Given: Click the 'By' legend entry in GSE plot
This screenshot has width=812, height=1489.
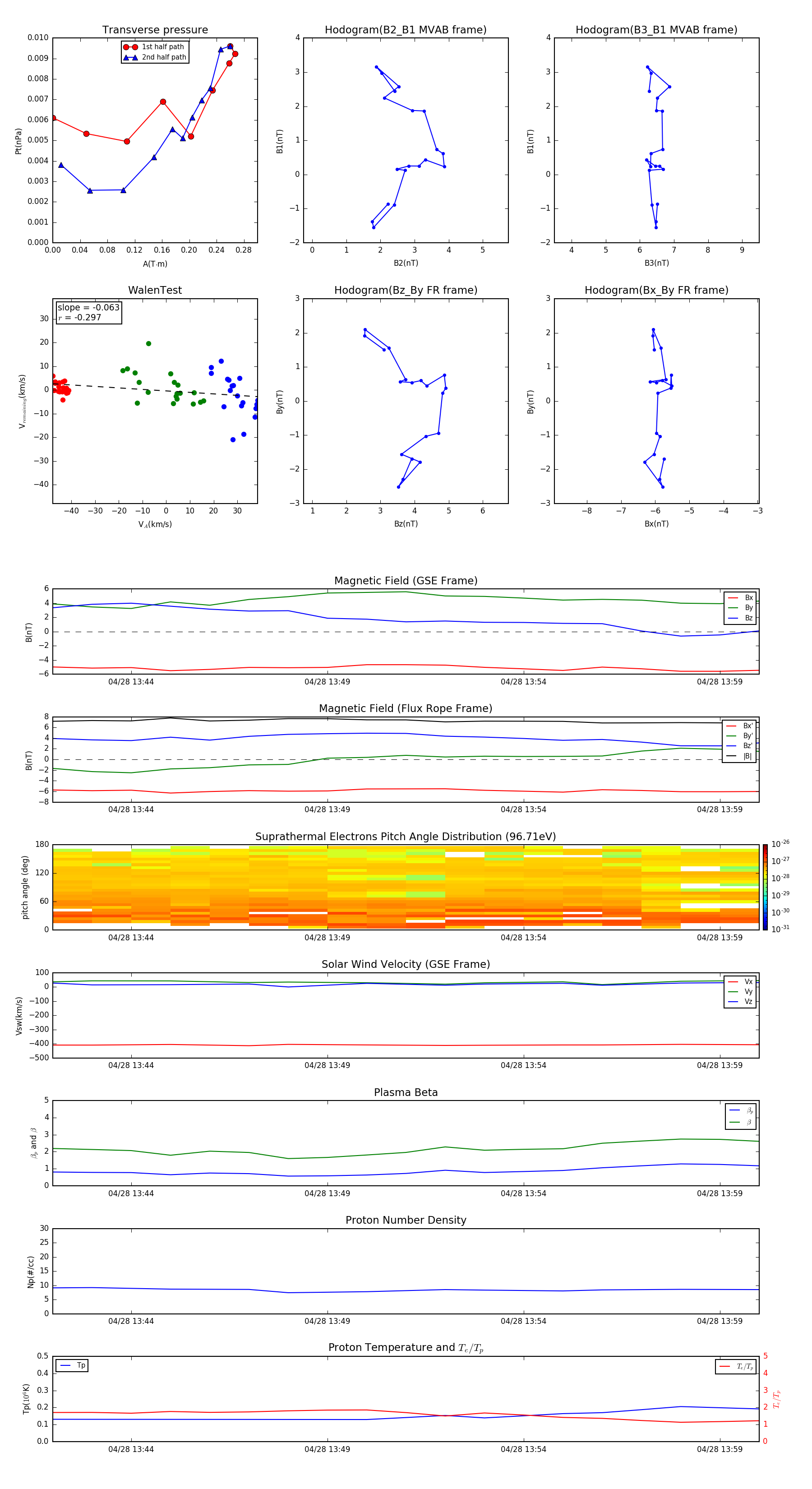Looking at the screenshot, I should coord(741,607).
